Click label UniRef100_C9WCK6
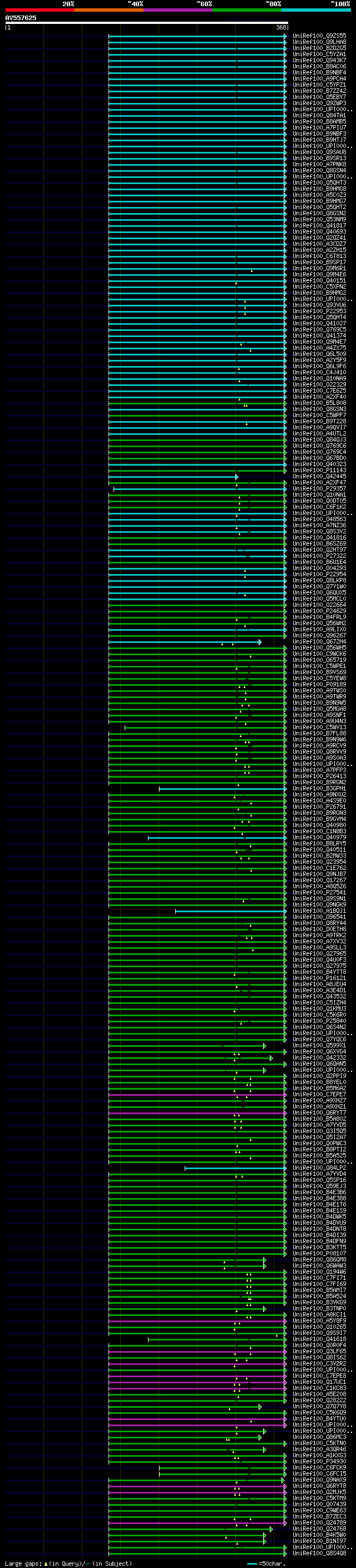 coord(319,654)
